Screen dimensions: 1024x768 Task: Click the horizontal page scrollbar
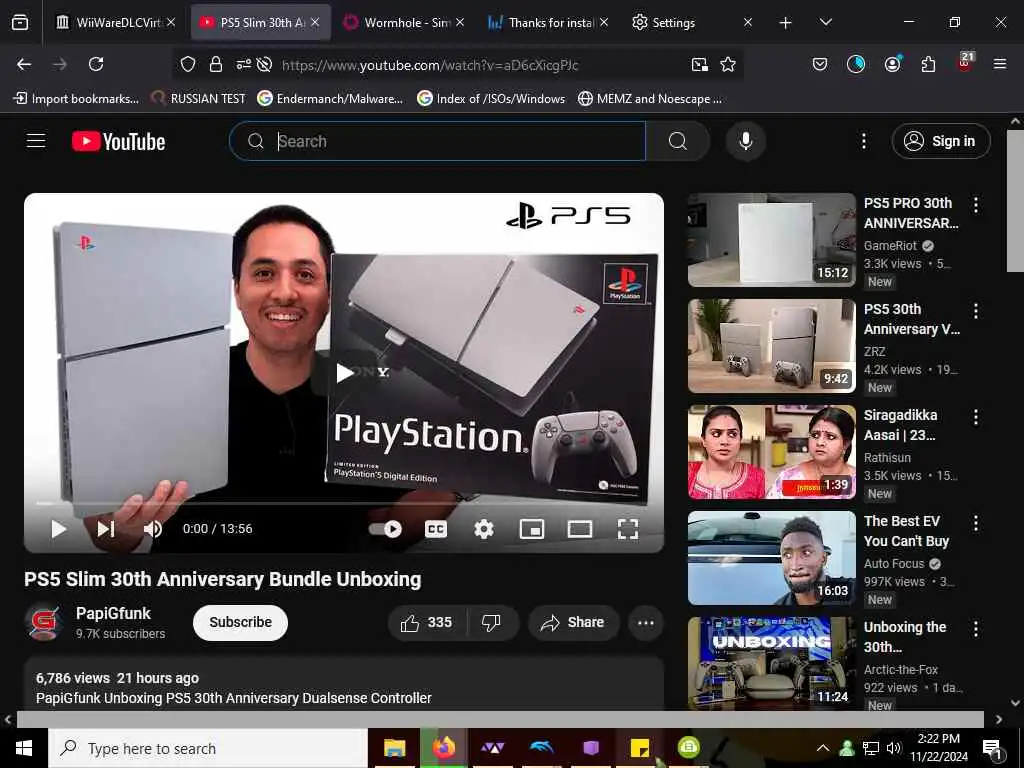click(x=500, y=719)
